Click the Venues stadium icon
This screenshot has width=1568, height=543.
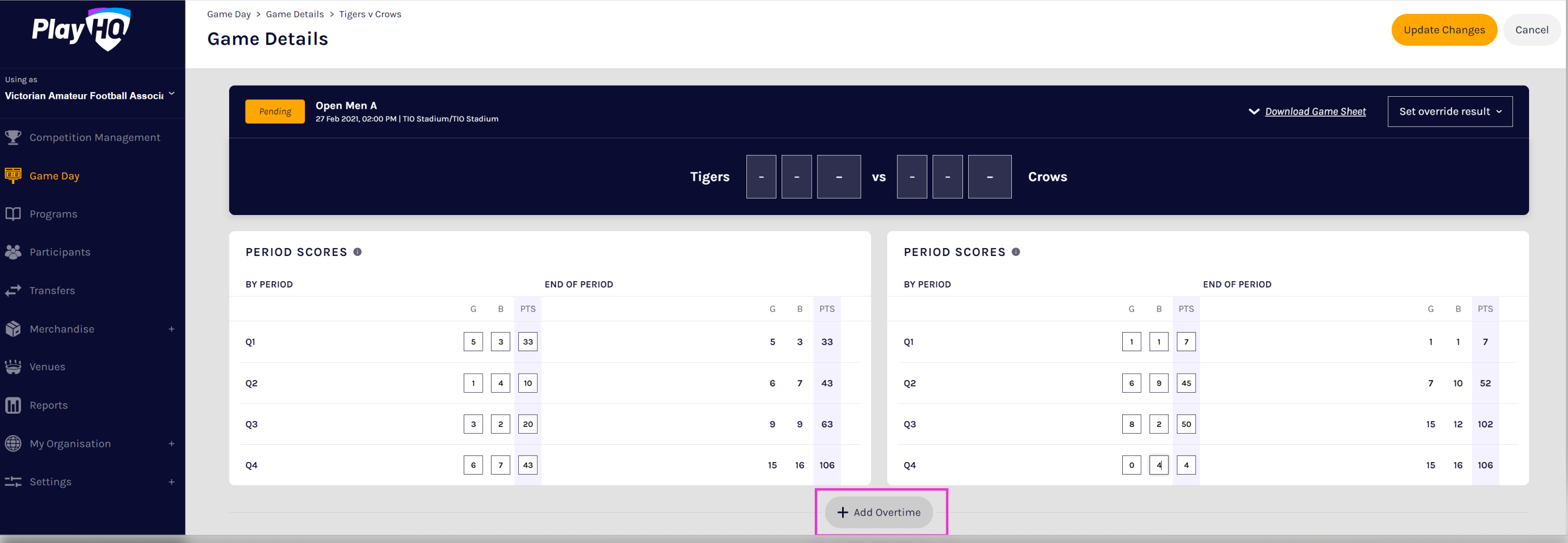(13, 366)
